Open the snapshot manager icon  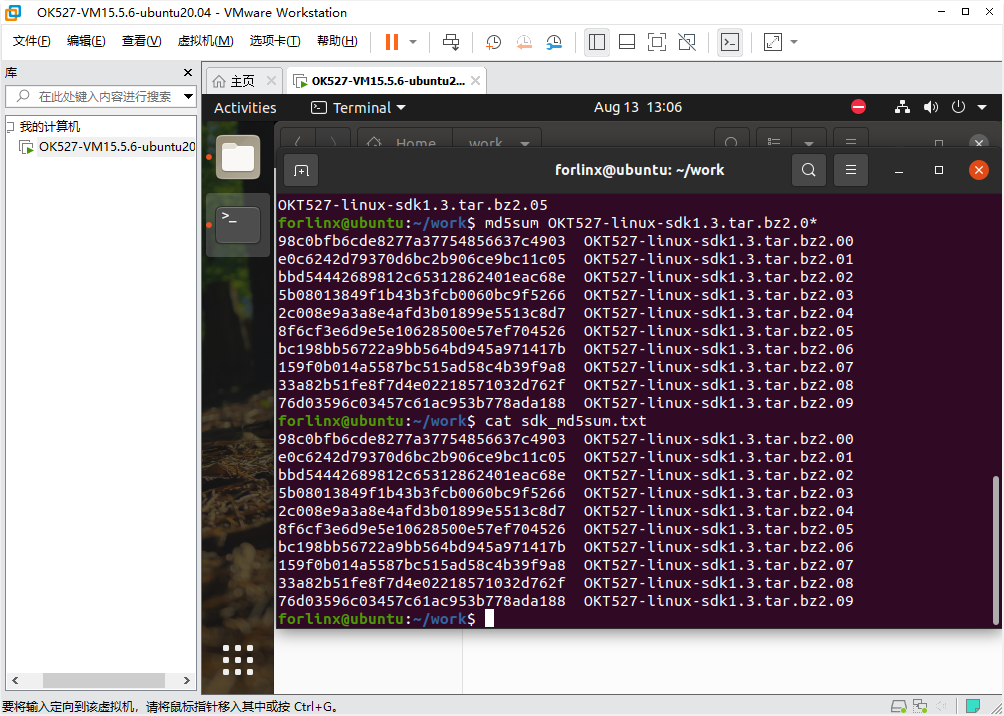pos(555,42)
